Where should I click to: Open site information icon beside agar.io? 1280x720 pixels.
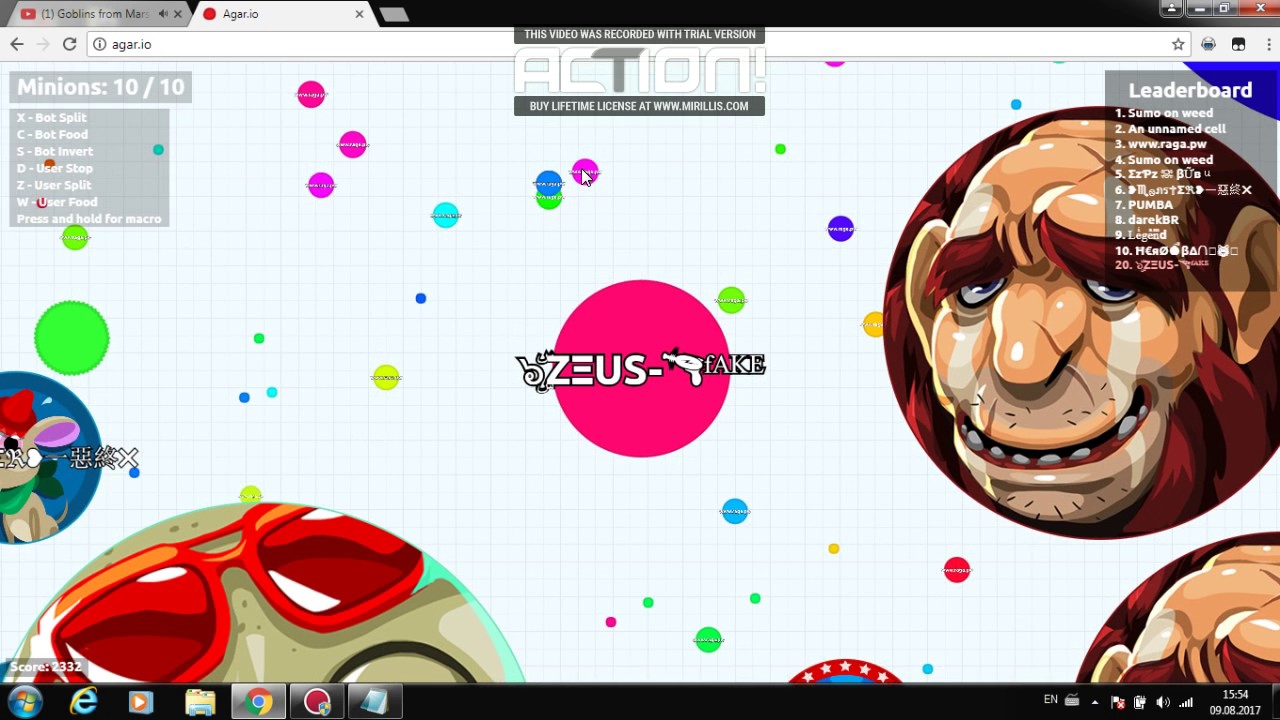99,44
